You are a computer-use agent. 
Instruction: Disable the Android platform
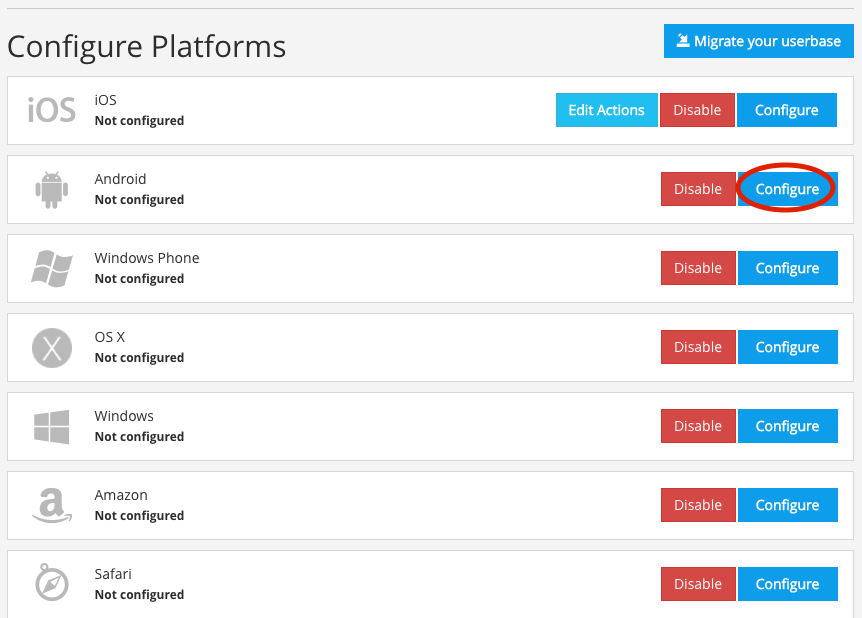click(698, 189)
